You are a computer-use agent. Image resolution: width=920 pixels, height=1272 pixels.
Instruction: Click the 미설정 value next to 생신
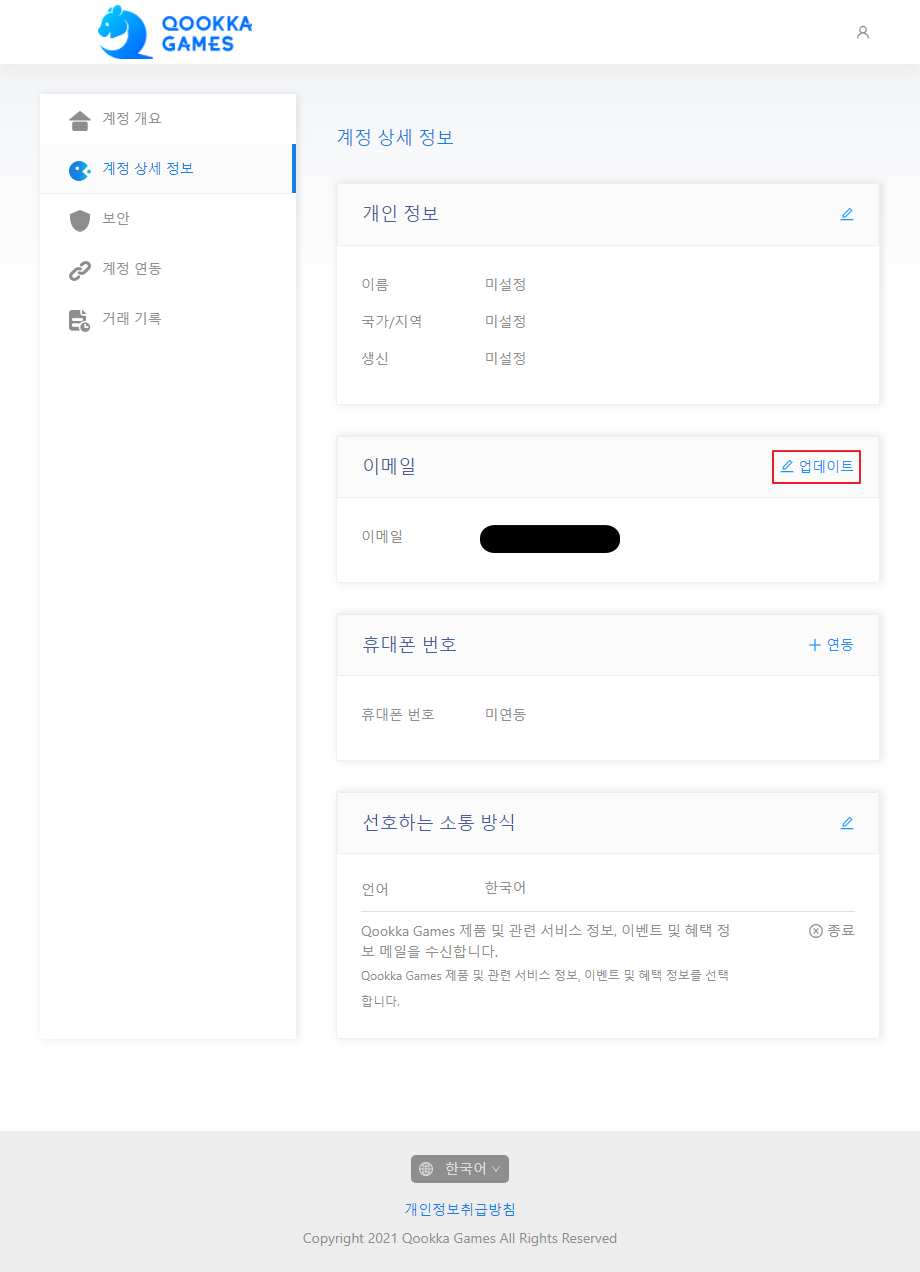506,358
